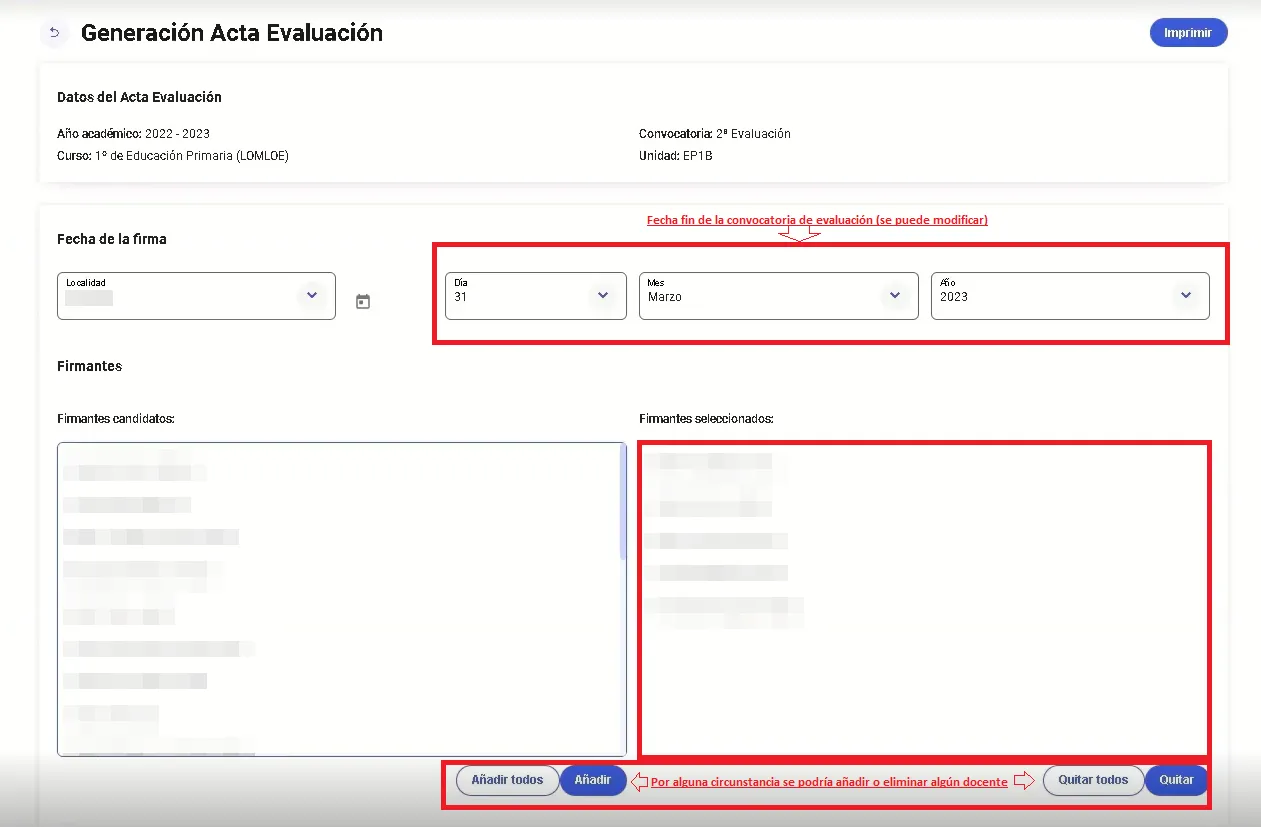
Task: Open the calendar date picker icon
Action: coord(363,301)
